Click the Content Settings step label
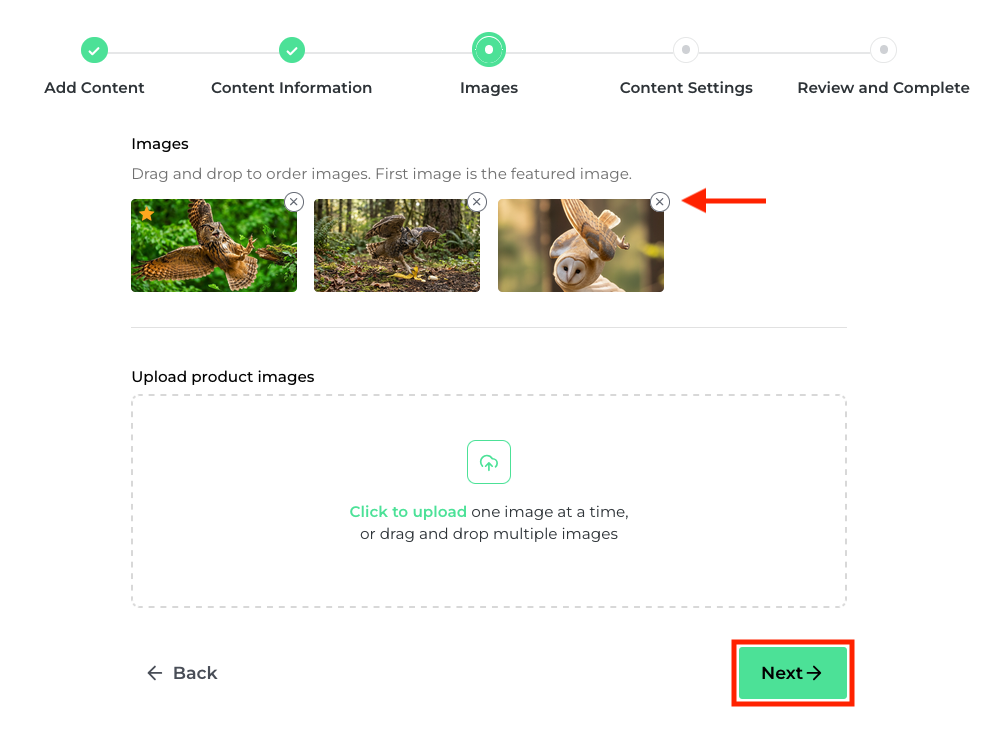This screenshot has height=732, width=1007. pos(686,88)
